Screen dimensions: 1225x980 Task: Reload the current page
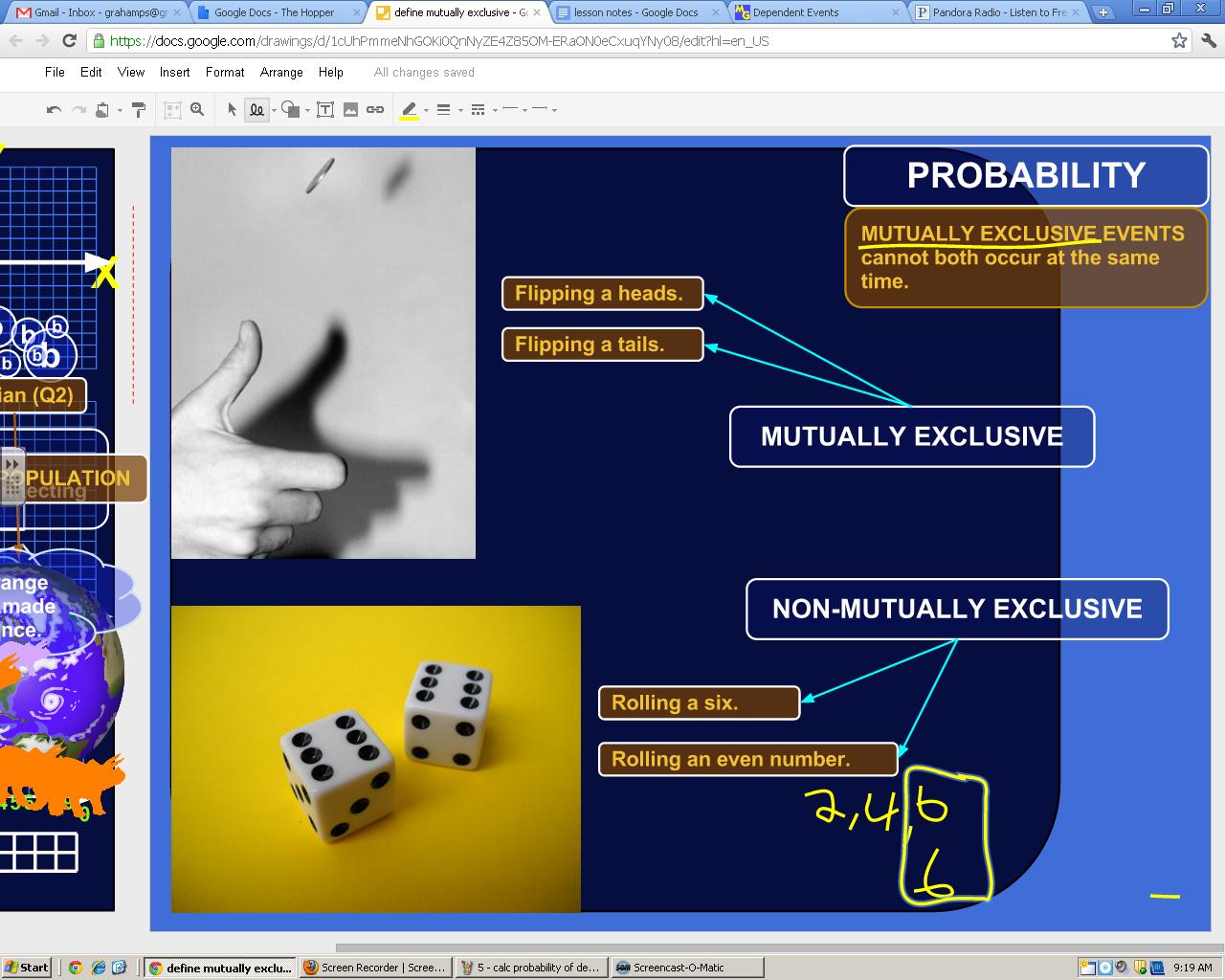pos(69,41)
